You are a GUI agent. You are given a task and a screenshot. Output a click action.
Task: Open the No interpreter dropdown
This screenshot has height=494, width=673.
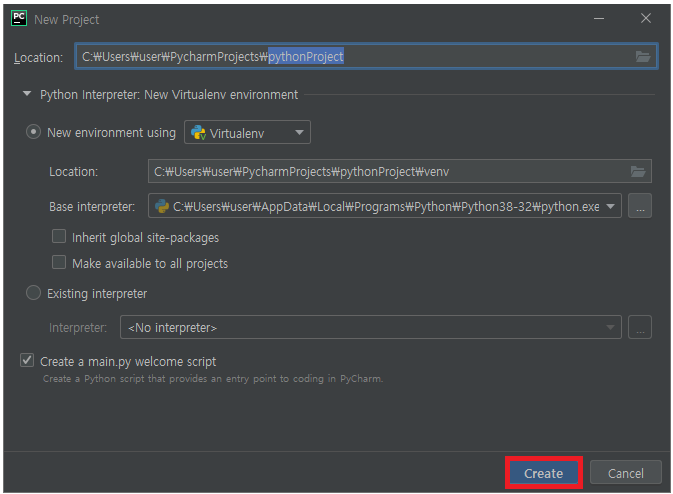coord(371,327)
